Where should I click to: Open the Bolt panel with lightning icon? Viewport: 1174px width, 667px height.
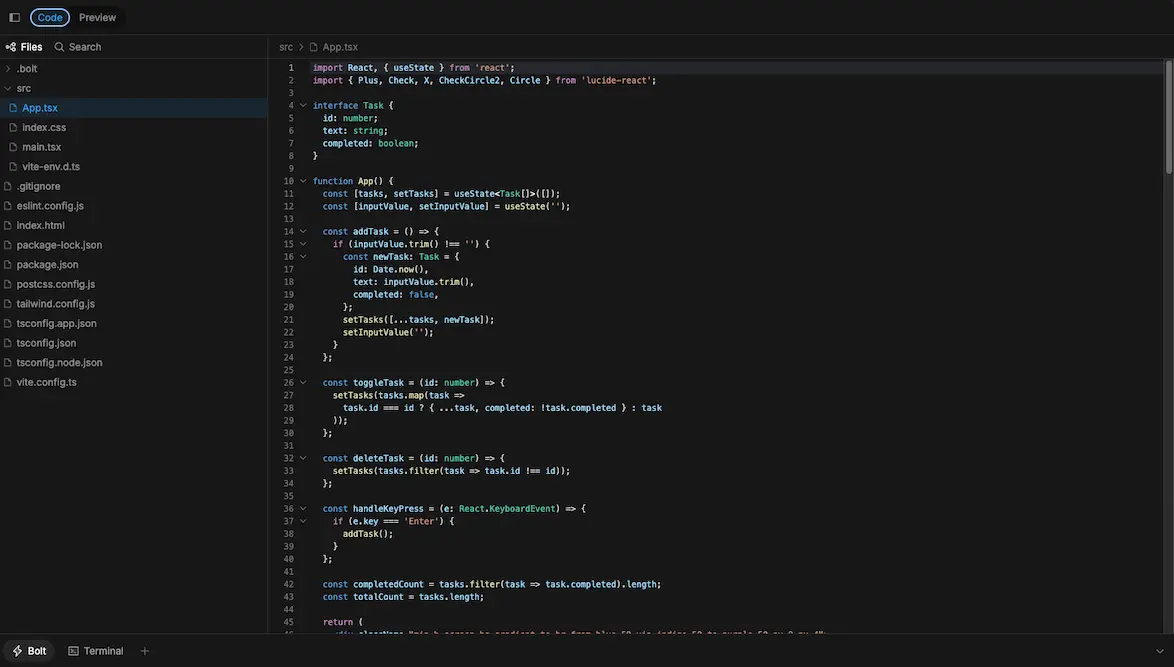point(29,651)
